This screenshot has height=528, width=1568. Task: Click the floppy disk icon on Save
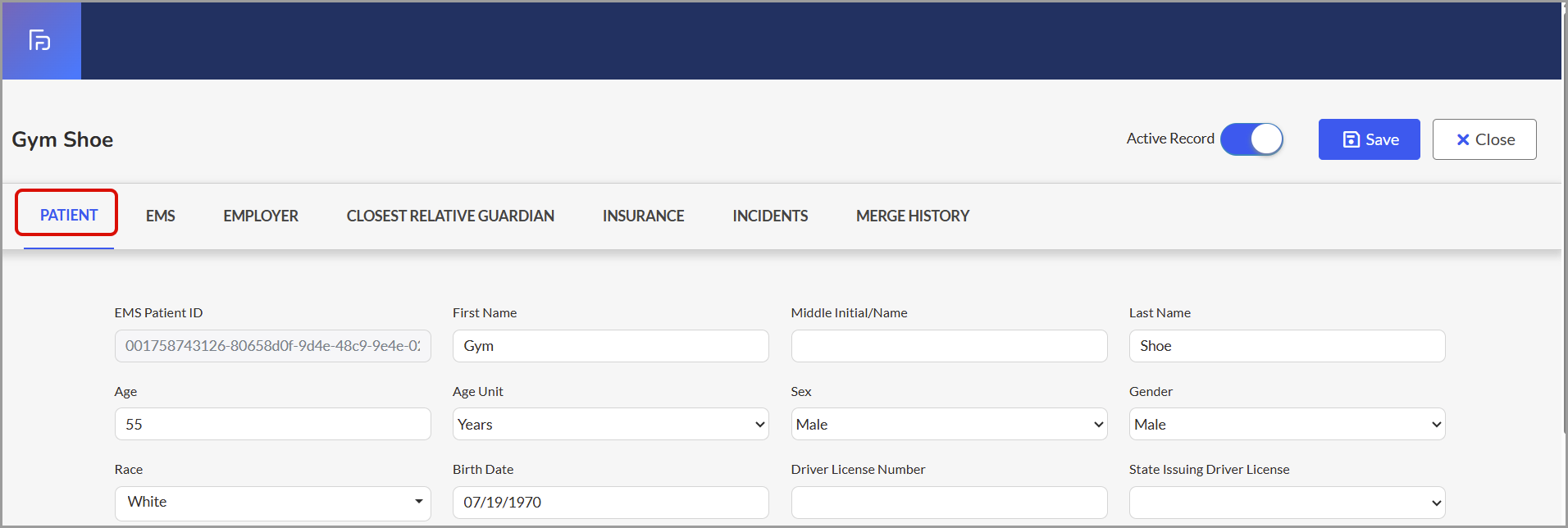pos(1351,140)
